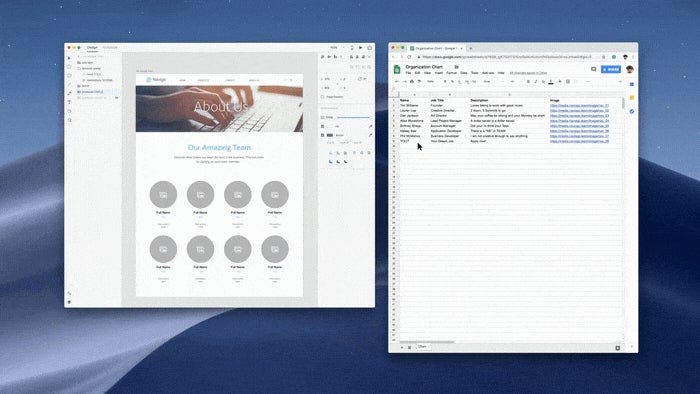Click the Google Sheets logo icon

397,69
